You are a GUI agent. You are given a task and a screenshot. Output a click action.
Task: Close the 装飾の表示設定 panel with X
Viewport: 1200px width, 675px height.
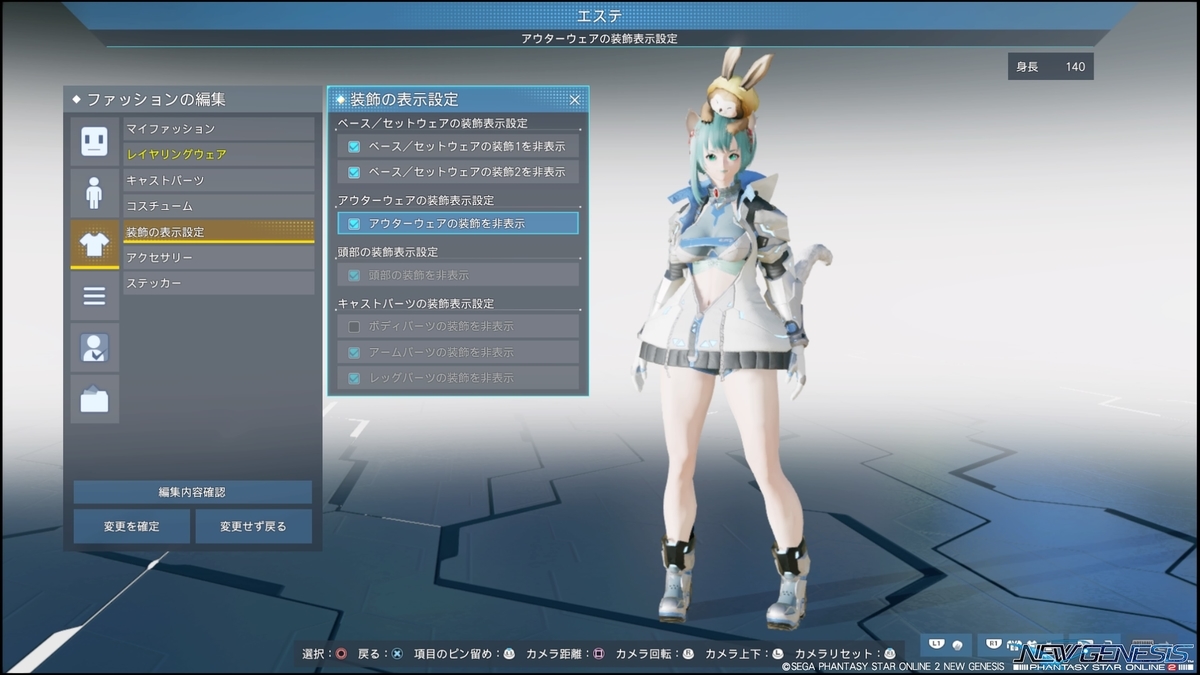tap(575, 100)
